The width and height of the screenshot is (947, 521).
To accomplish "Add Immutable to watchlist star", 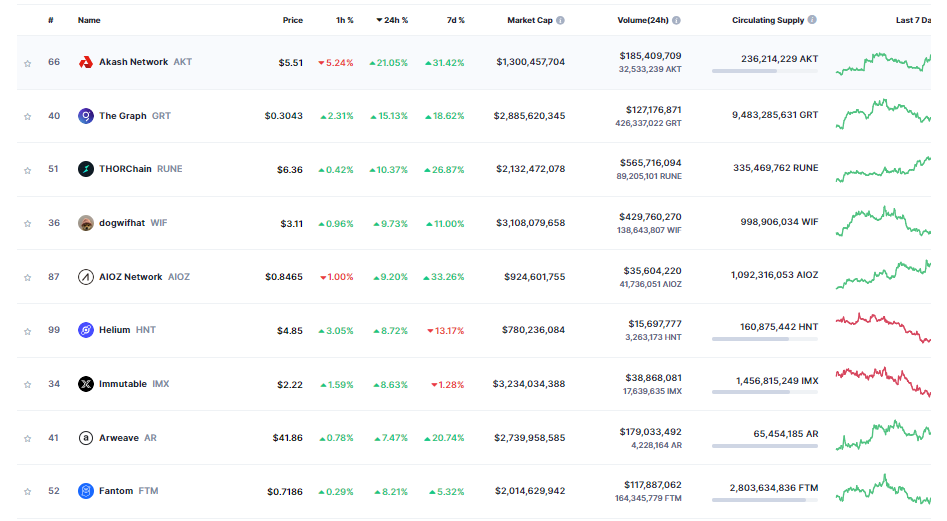I will (27, 385).
